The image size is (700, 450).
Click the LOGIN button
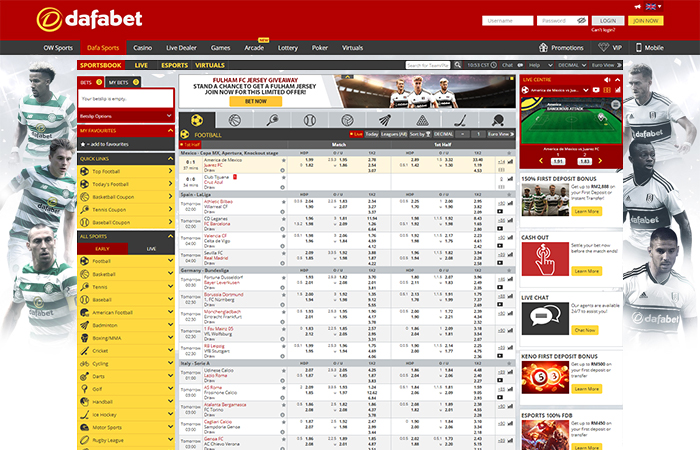click(608, 21)
